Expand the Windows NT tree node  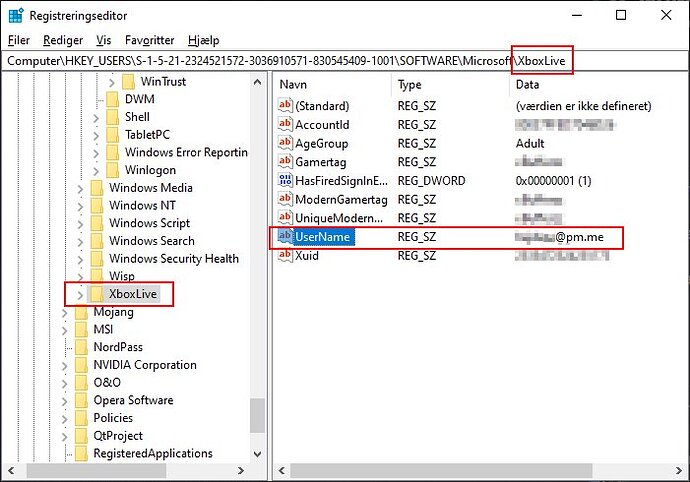(x=79, y=206)
